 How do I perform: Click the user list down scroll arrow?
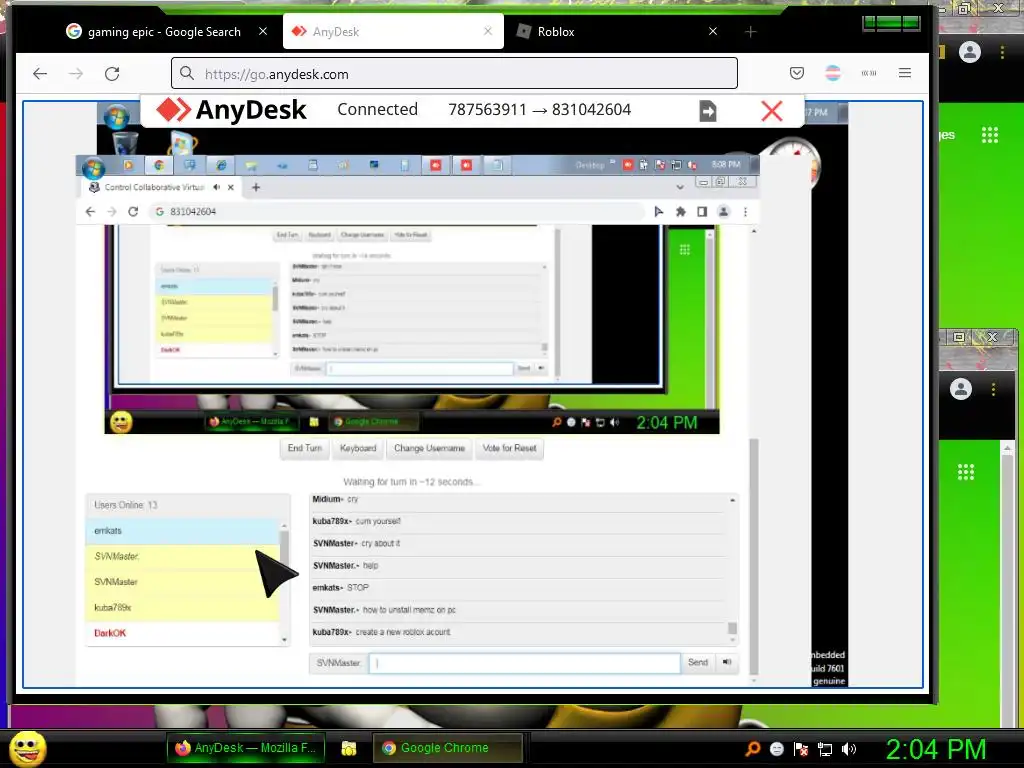[284, 640]
